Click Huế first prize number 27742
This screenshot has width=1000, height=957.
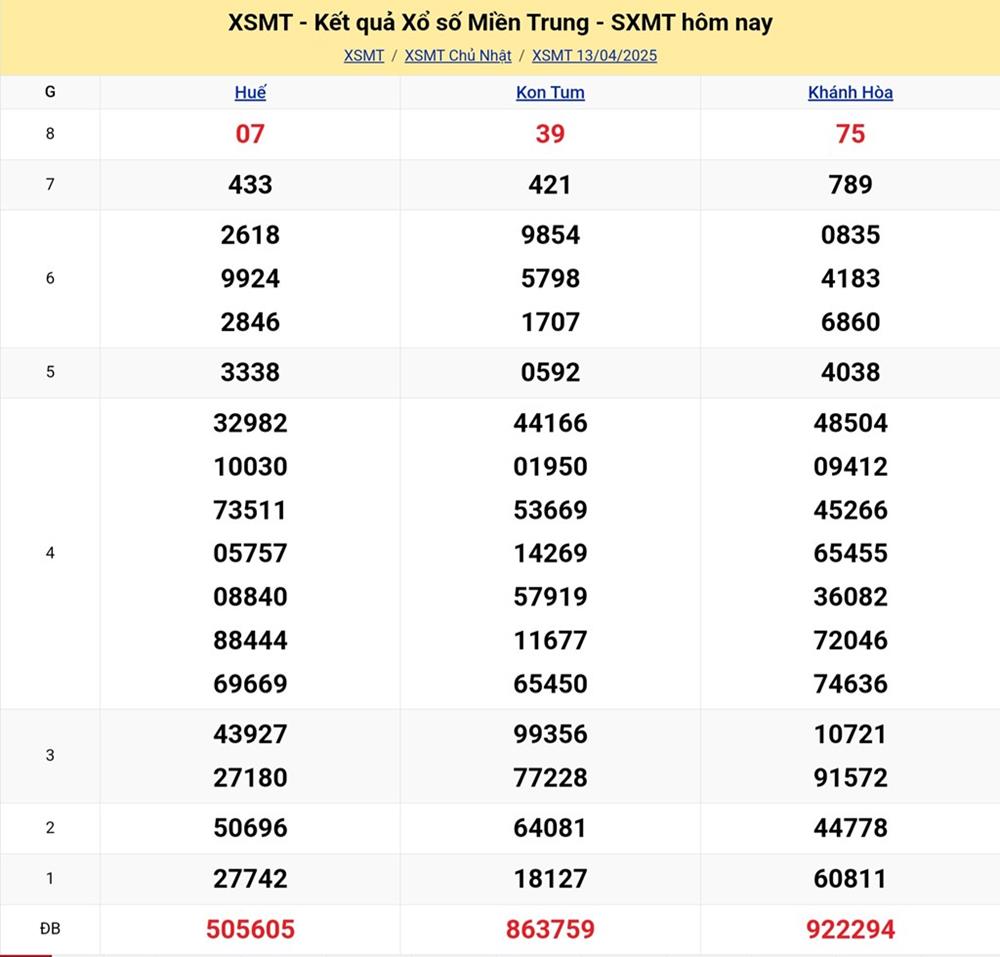[250, 879]
